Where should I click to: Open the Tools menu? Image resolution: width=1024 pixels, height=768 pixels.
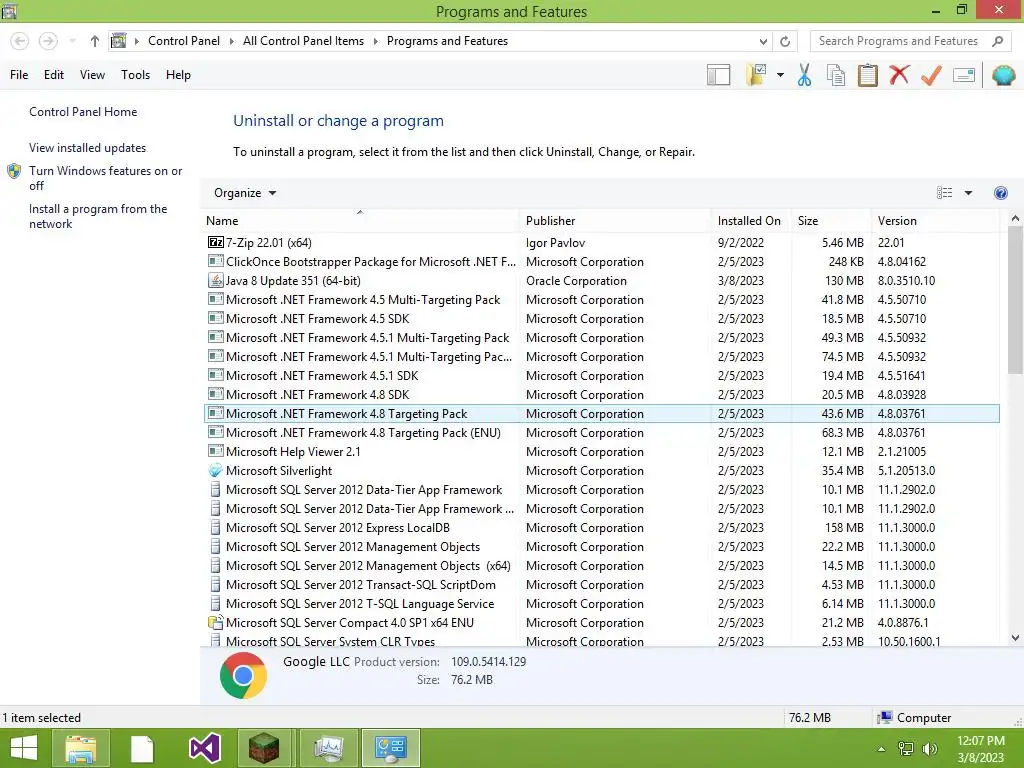(135, 75)
